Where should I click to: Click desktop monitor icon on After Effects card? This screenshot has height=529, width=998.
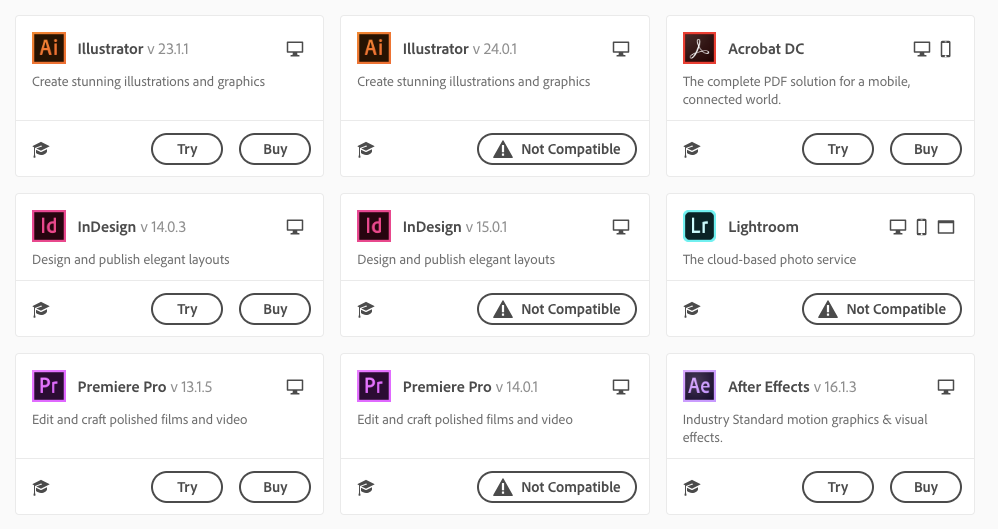coord(946,386)
